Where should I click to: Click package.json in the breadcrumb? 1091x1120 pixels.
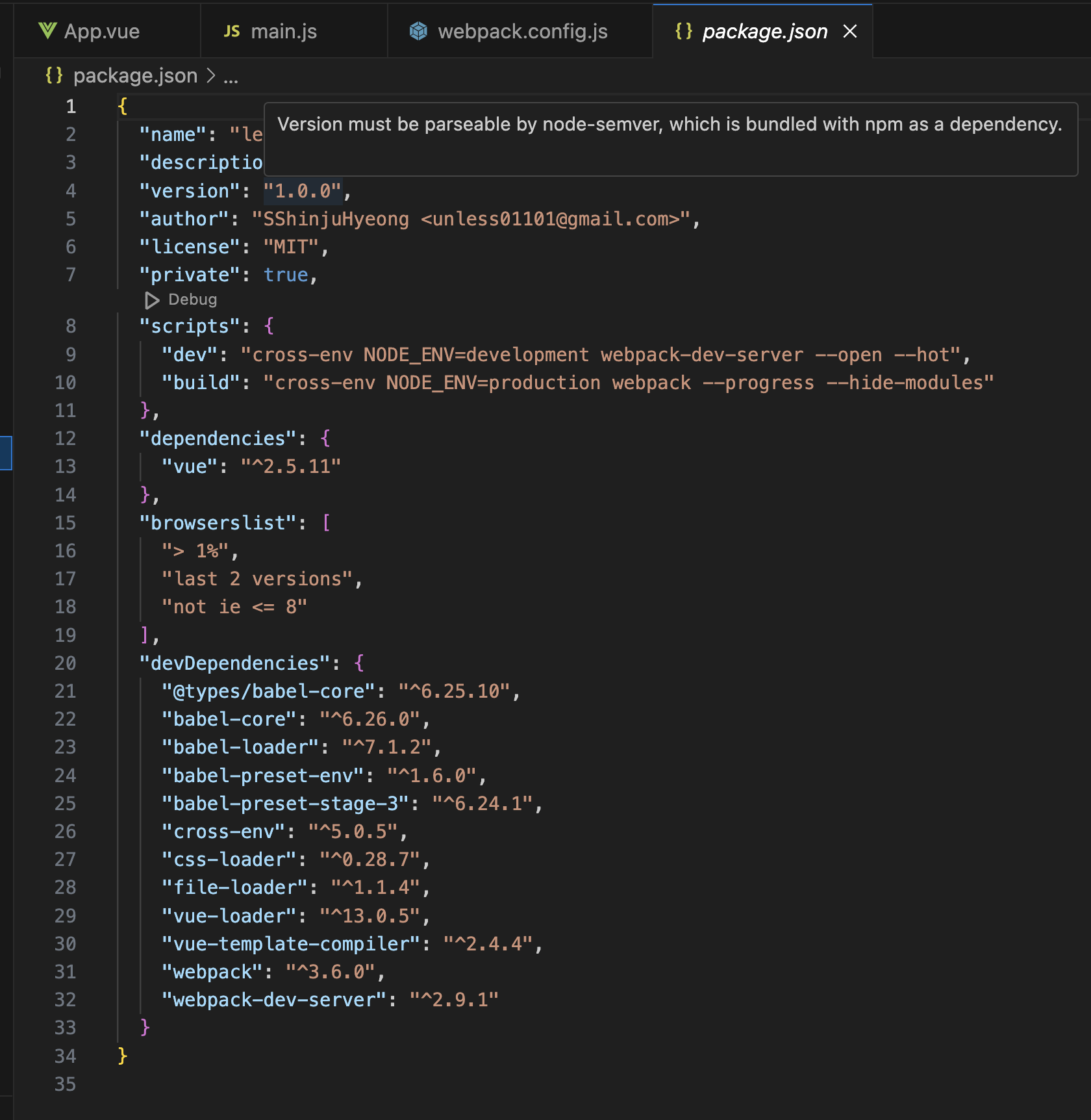click(x=135, y=75)
